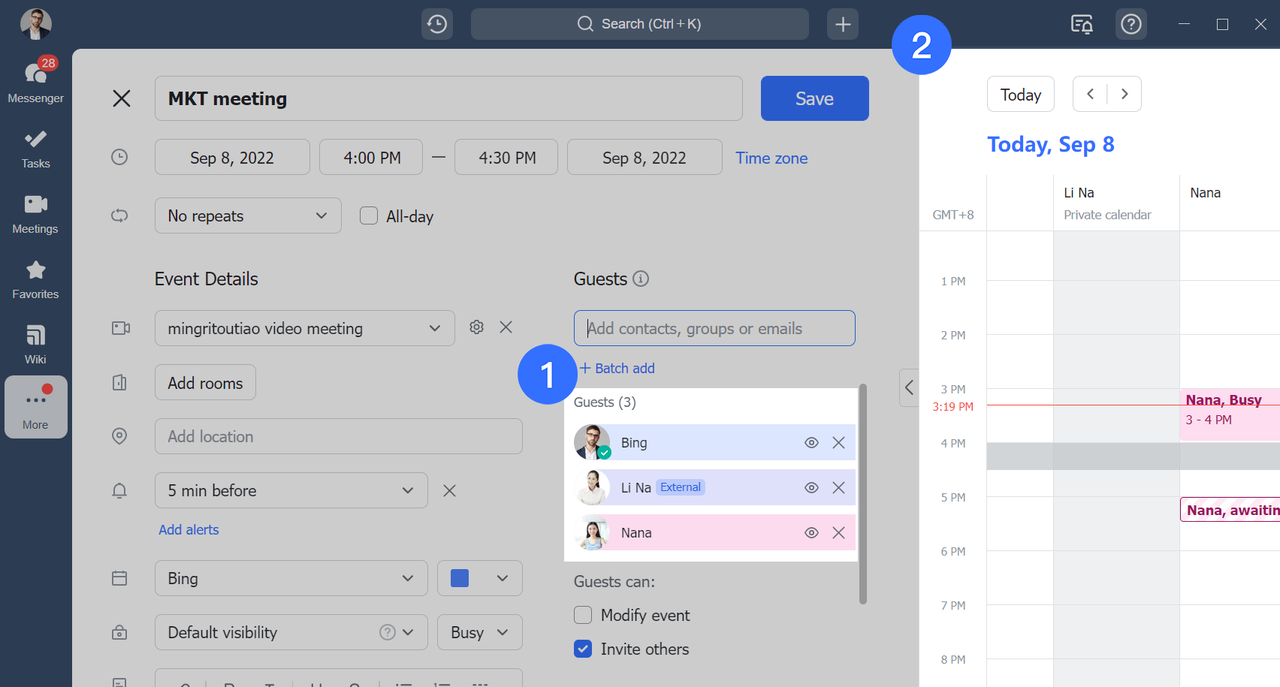Viewport: 1280px width, 687px height.
Task: Open the Busy status dropdown
Action: (x=480, y=632)
